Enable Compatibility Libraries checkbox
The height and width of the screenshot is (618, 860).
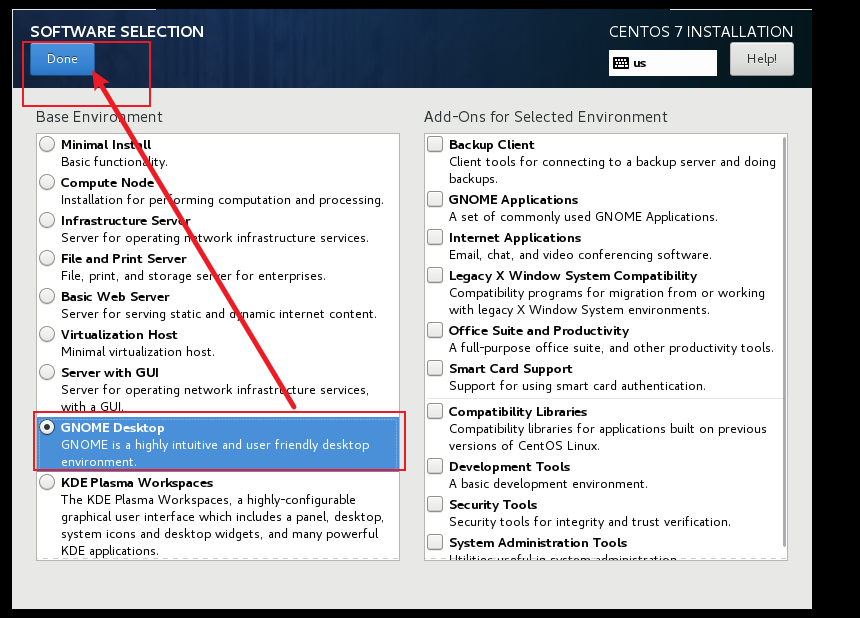(435, 411)
